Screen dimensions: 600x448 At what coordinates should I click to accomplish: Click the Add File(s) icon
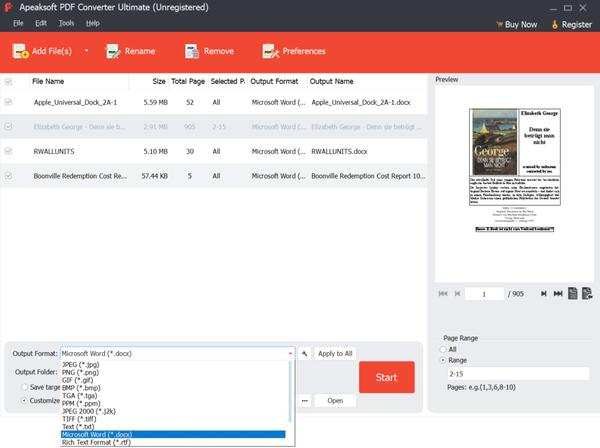pos(19,51)
